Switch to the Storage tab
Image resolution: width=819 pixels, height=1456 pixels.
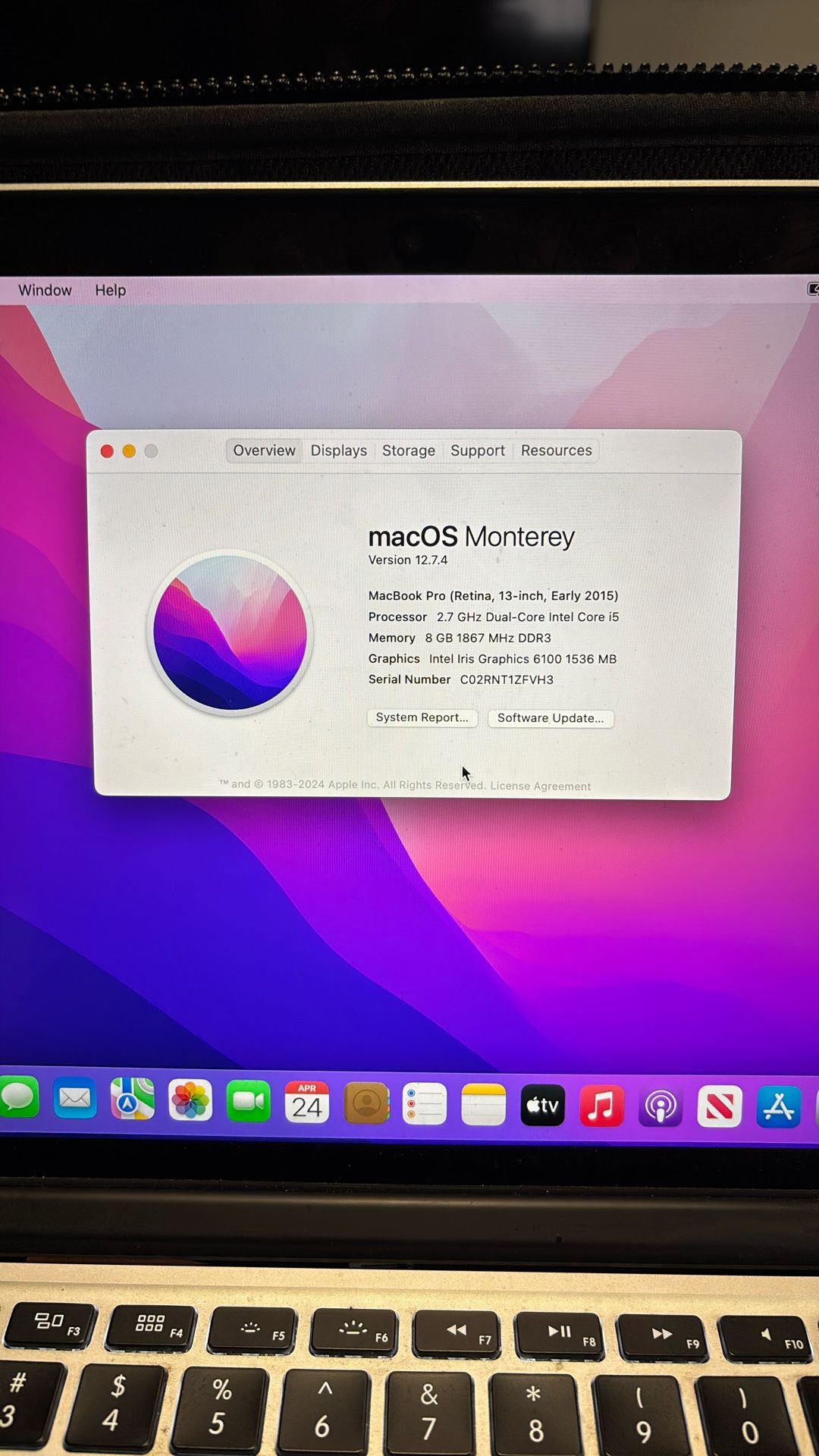coord(409,450)
